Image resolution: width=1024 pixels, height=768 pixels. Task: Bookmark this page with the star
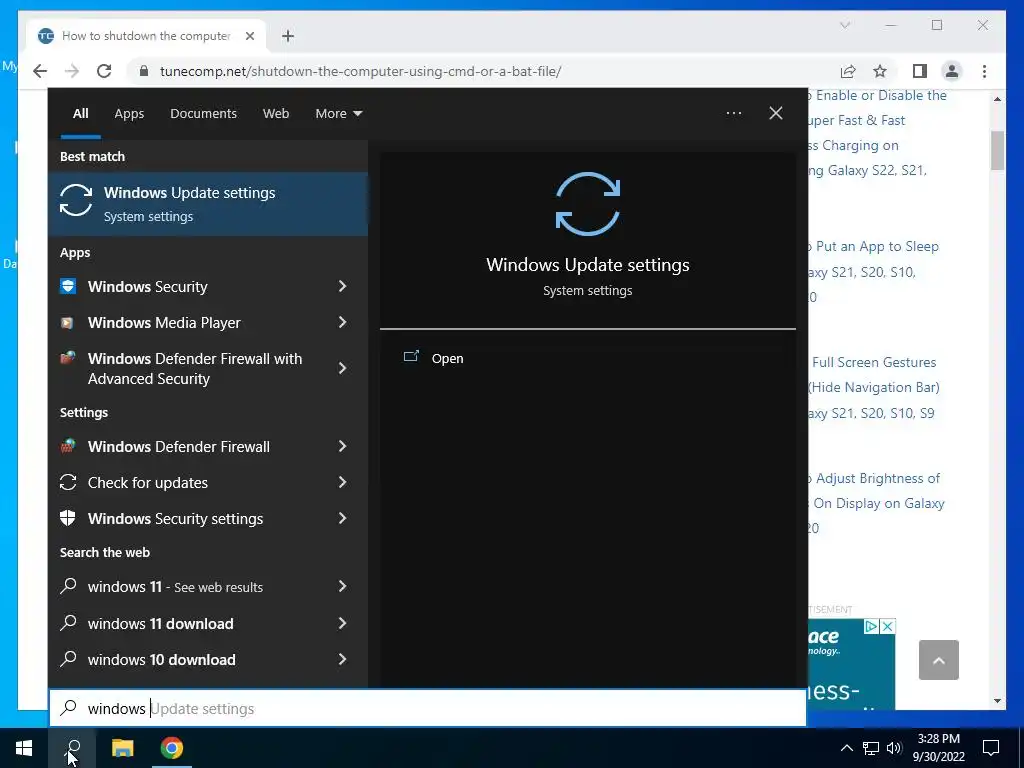pyautogui.click(x=880, y=71)
